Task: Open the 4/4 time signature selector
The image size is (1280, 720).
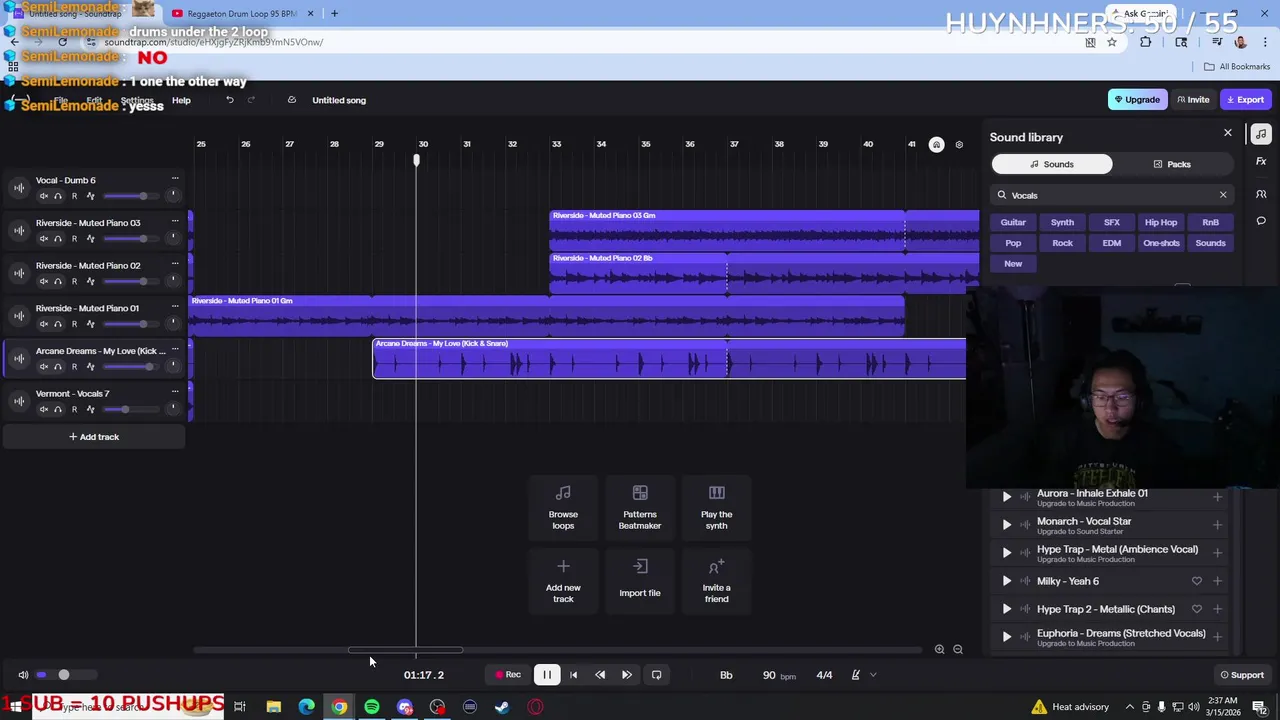Action: click(x=824, y=675)
